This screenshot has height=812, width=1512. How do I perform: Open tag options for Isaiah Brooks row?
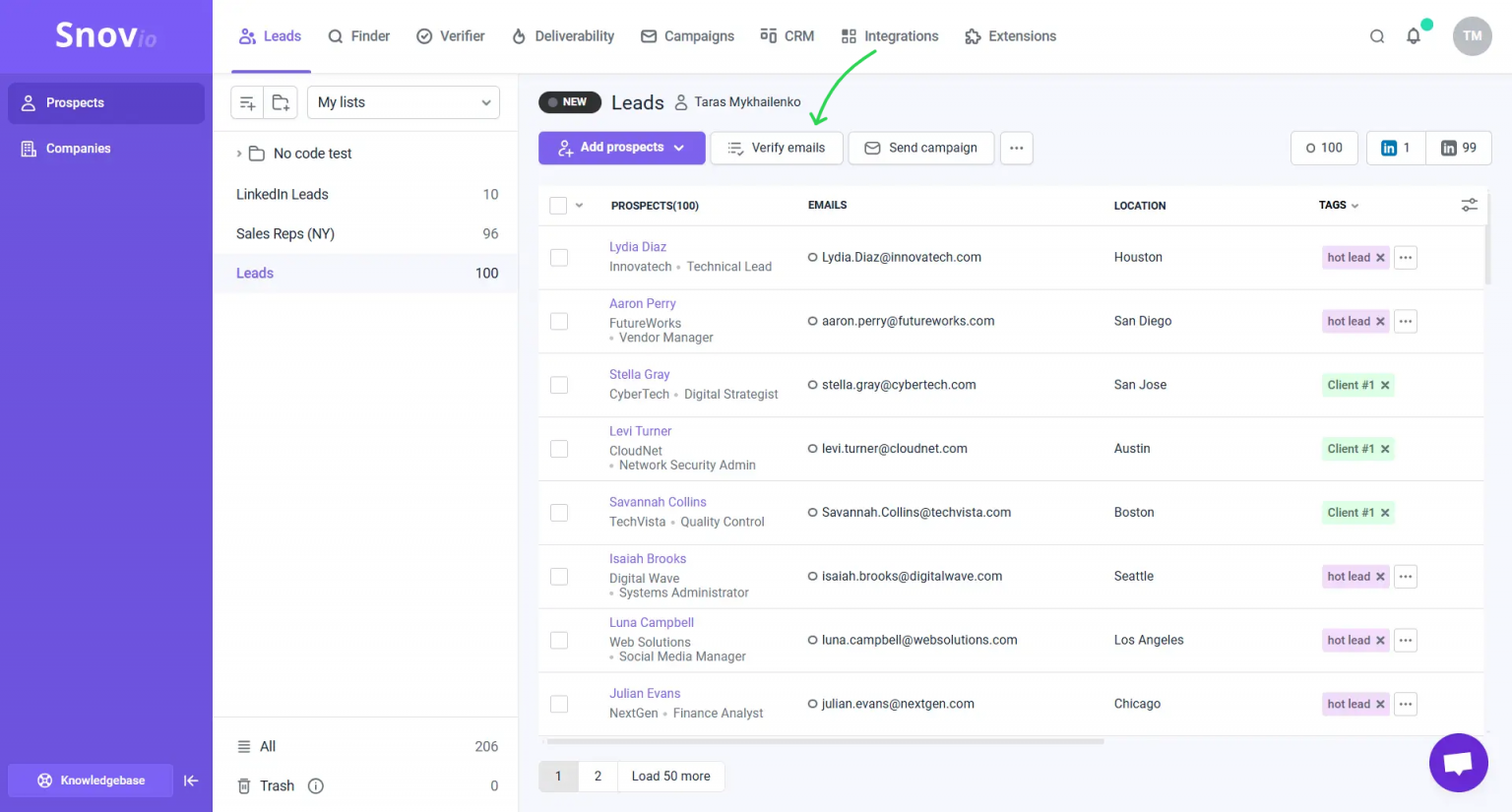coord(1406,576)
